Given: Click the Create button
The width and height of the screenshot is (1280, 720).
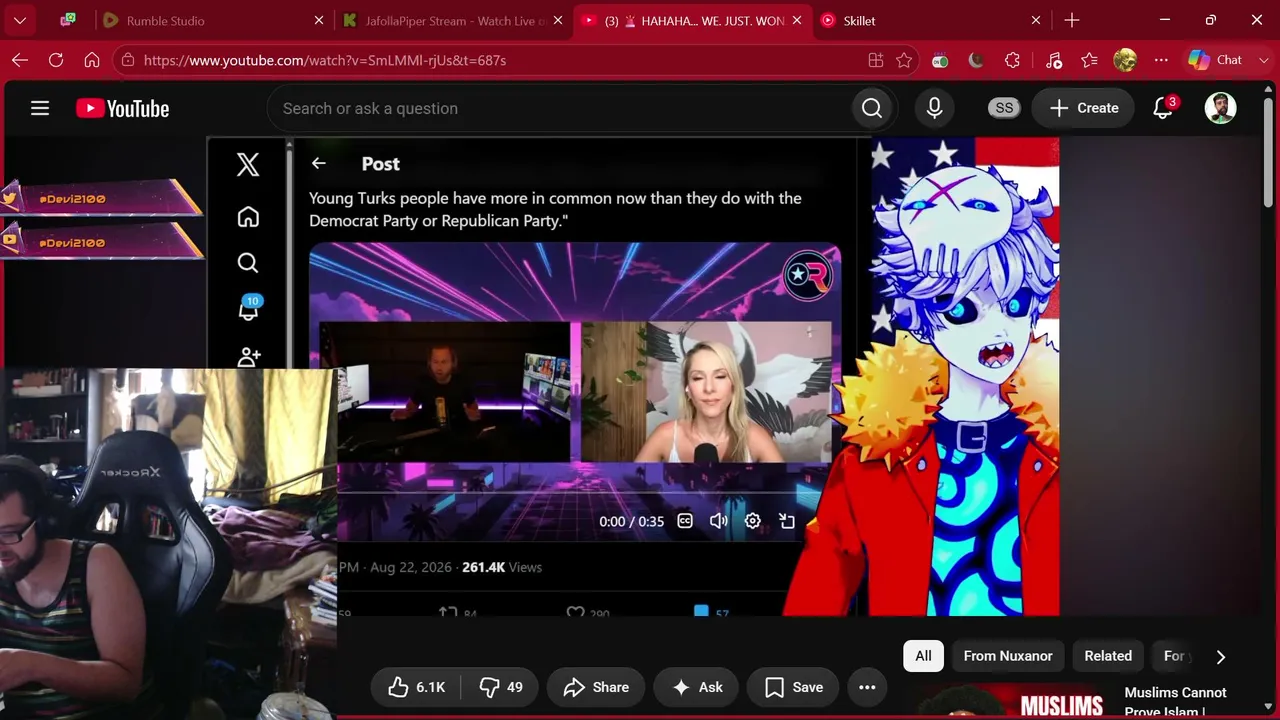Looking at the screenshot, I should (x=1084, y=108).
